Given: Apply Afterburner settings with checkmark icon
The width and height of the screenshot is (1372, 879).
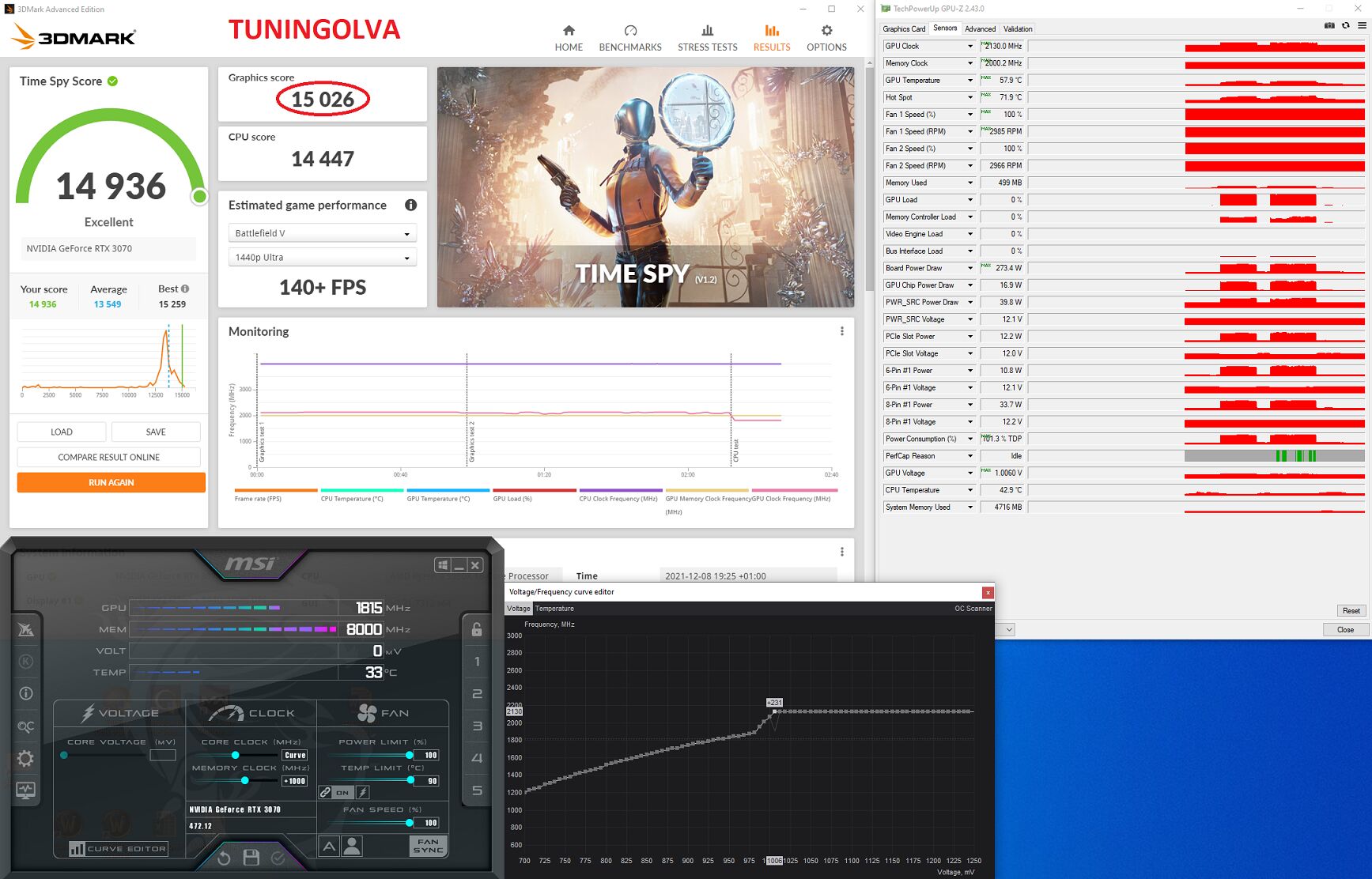Looking at the screenshot, I should [278, 858].
